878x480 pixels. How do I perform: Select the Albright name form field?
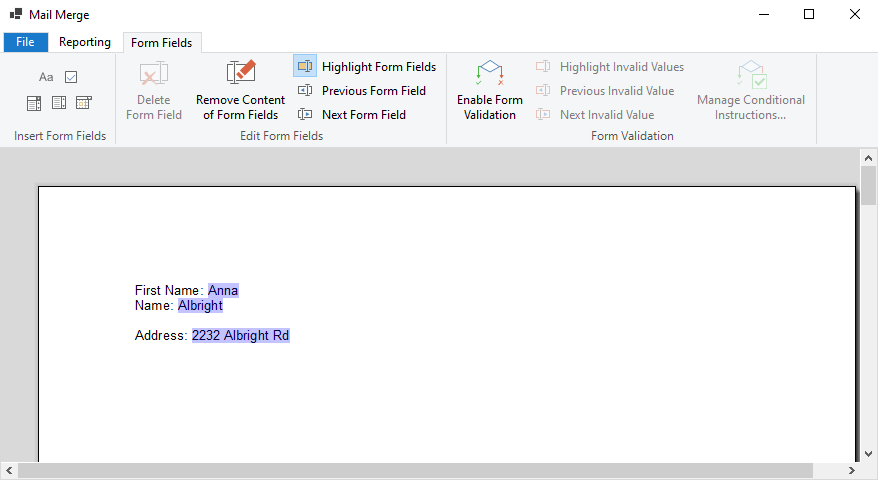200,305
